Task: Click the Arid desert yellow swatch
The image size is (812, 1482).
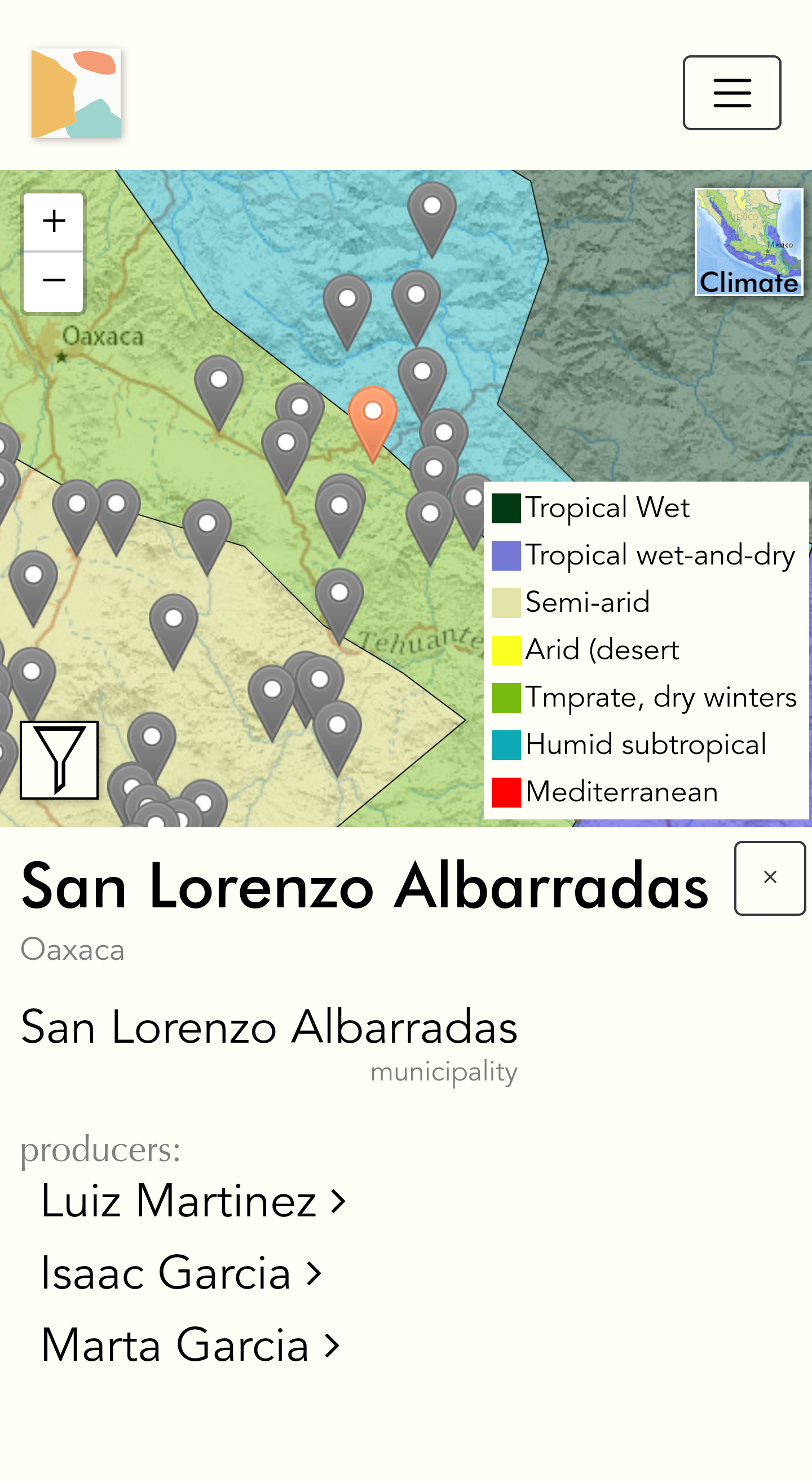Action: click(506, 650)
